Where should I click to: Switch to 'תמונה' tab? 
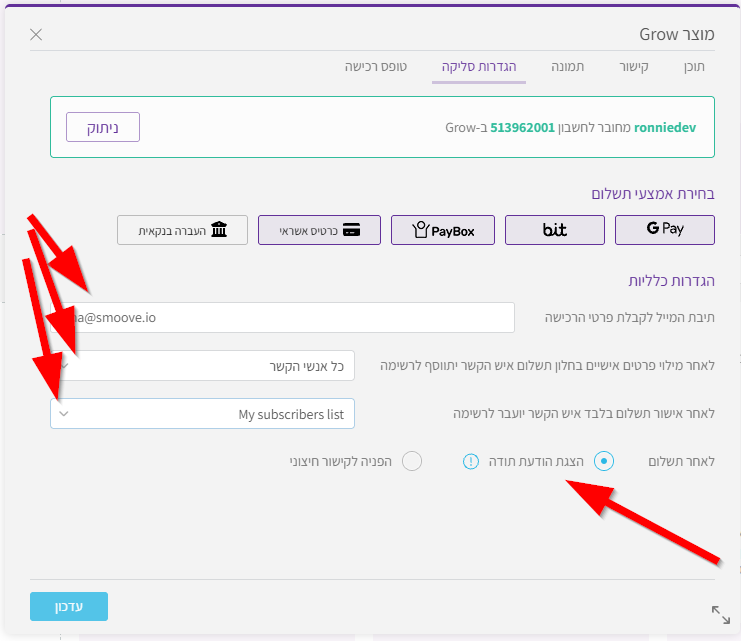567,67
